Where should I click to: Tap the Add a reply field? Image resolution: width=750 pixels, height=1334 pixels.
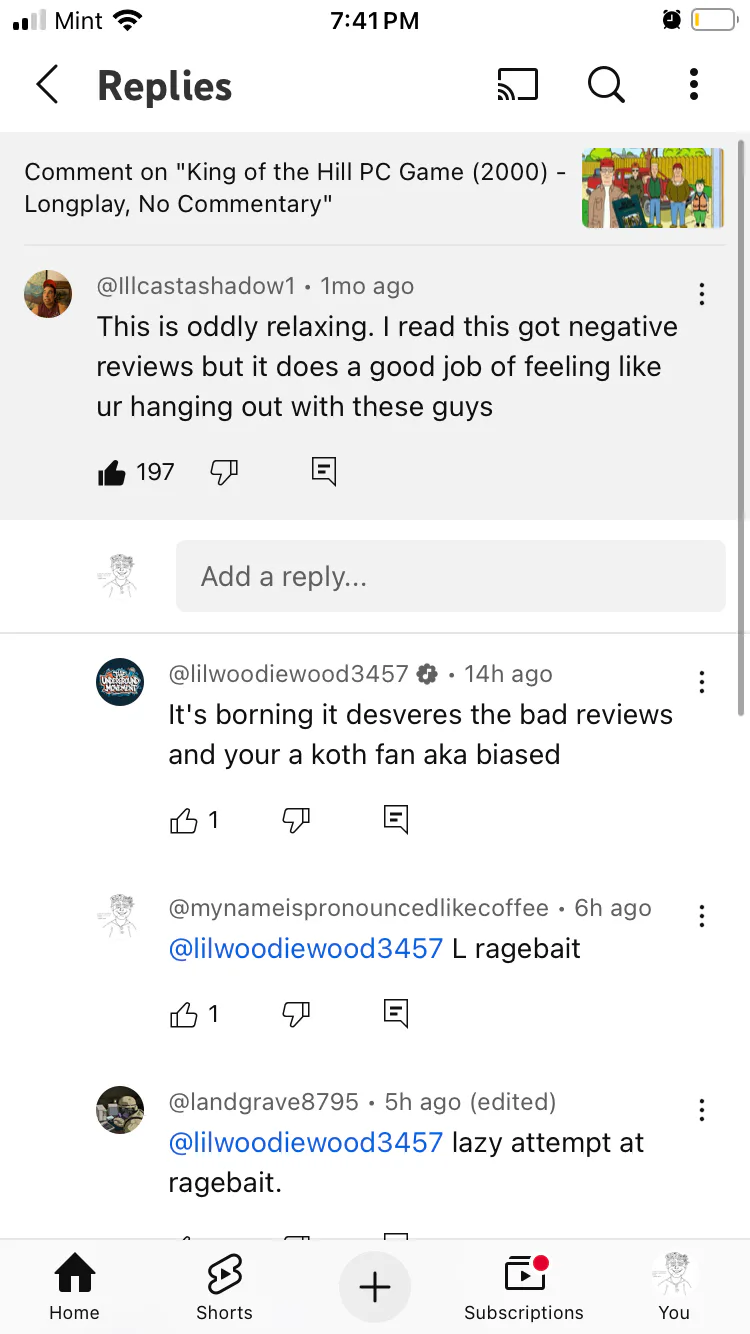(450, 576)
